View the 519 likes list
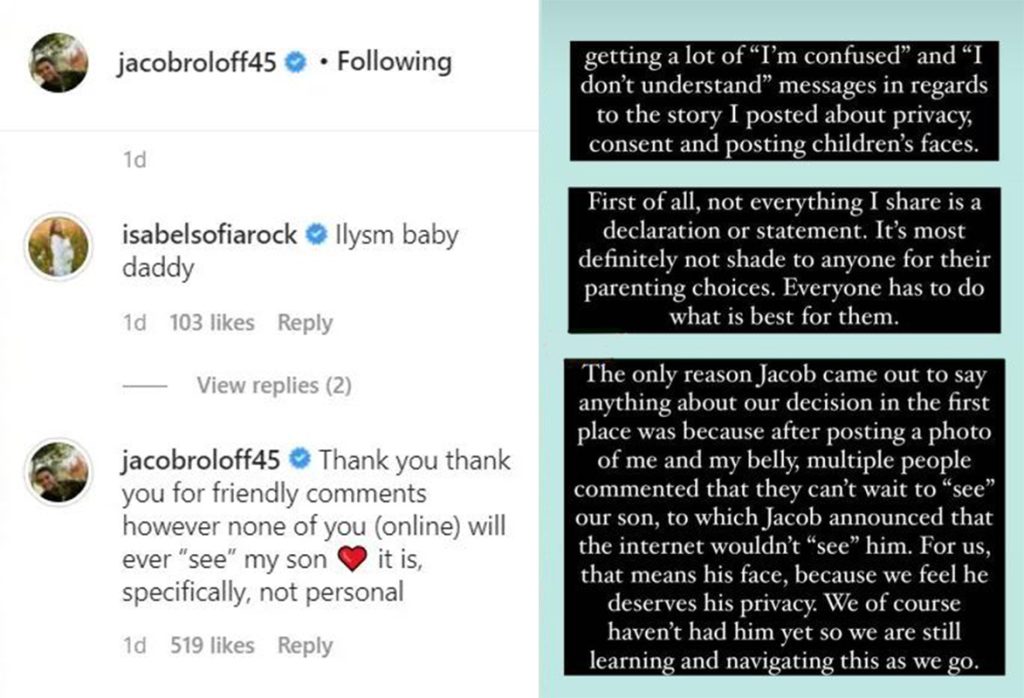 [x=212, y=646]
